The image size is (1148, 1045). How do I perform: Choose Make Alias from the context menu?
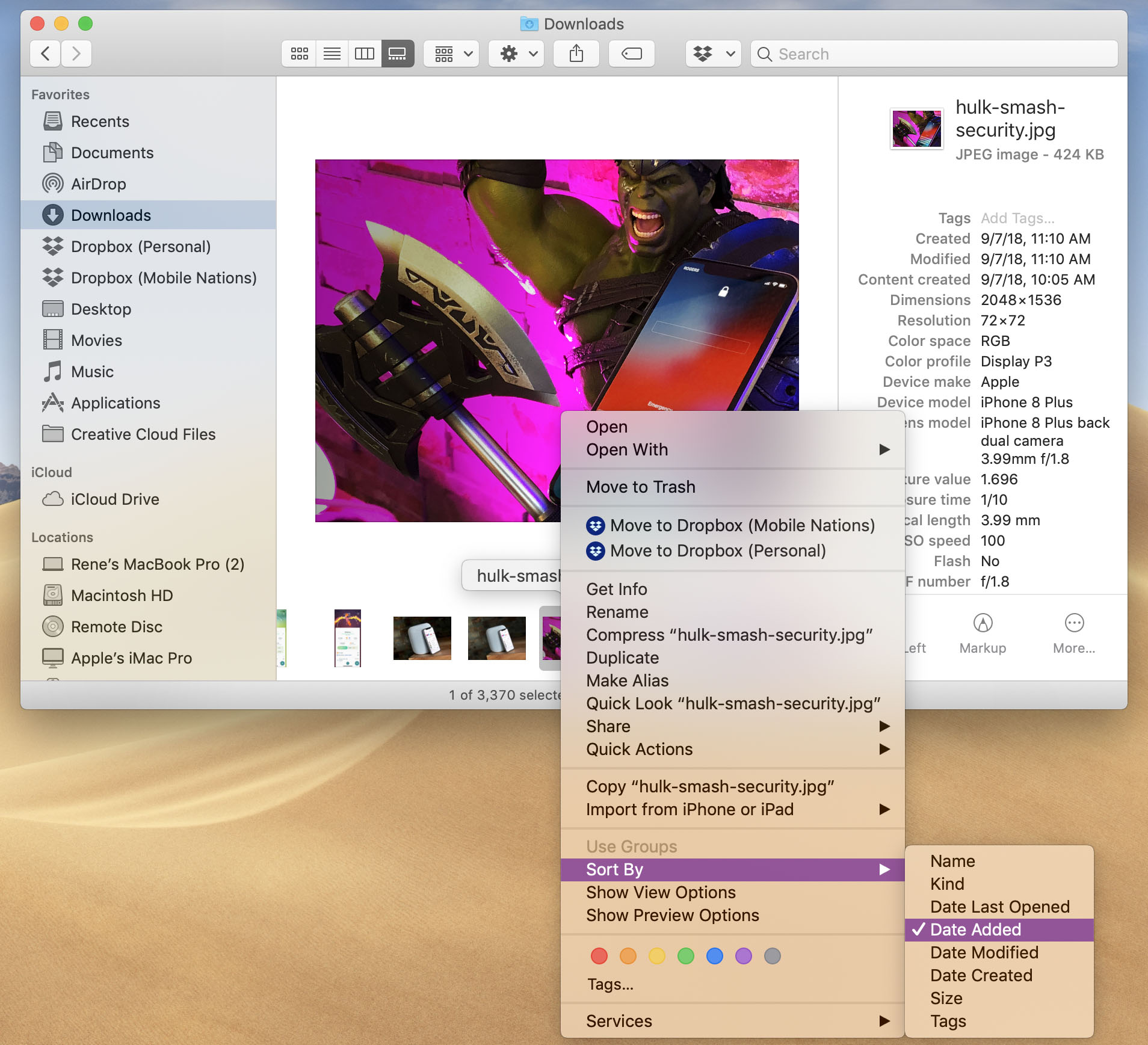(x=732, y=680)
